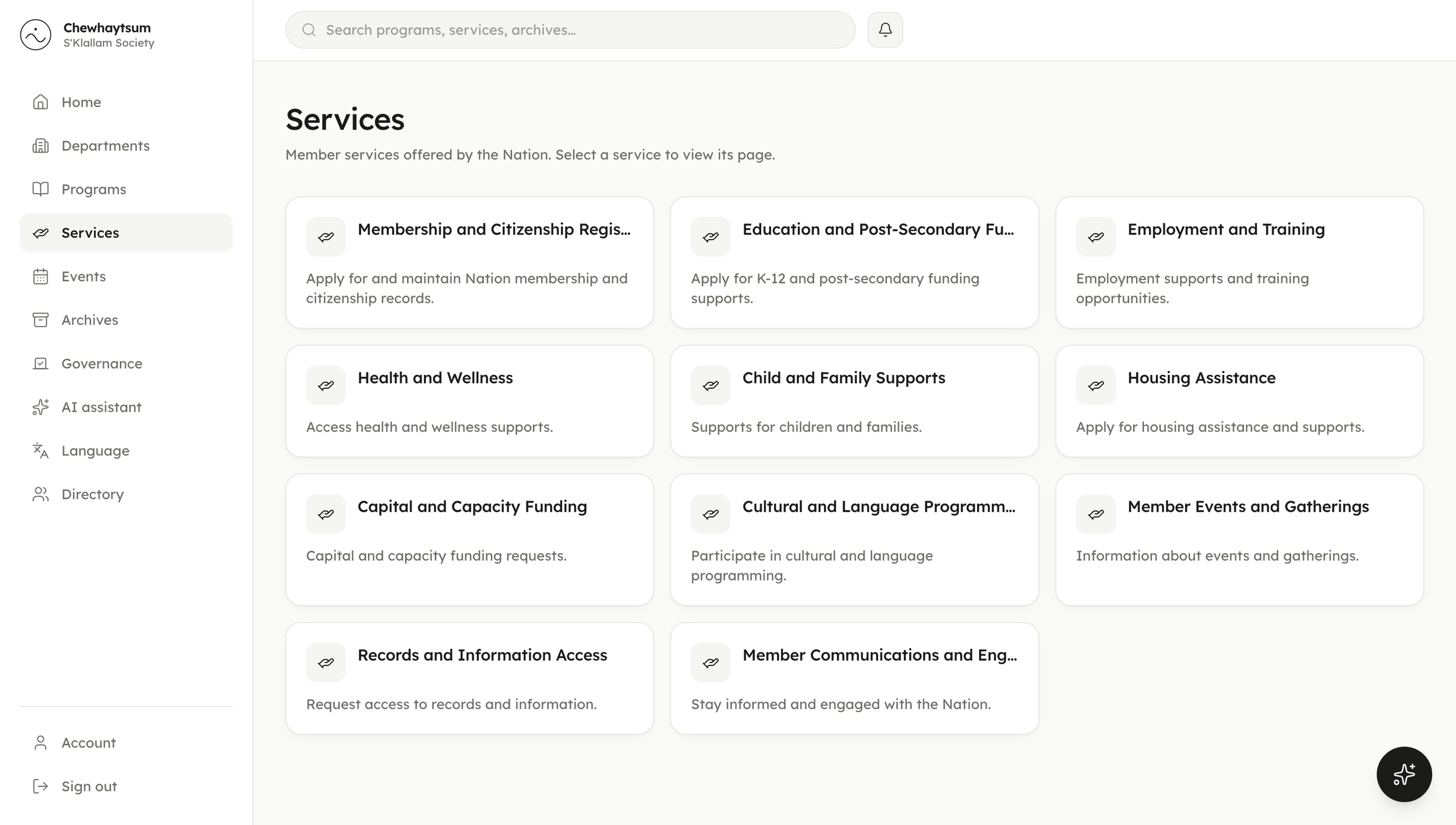Click the Governance icon in sidebar
Screen dimensions: 1456x825
pos(40,363)
